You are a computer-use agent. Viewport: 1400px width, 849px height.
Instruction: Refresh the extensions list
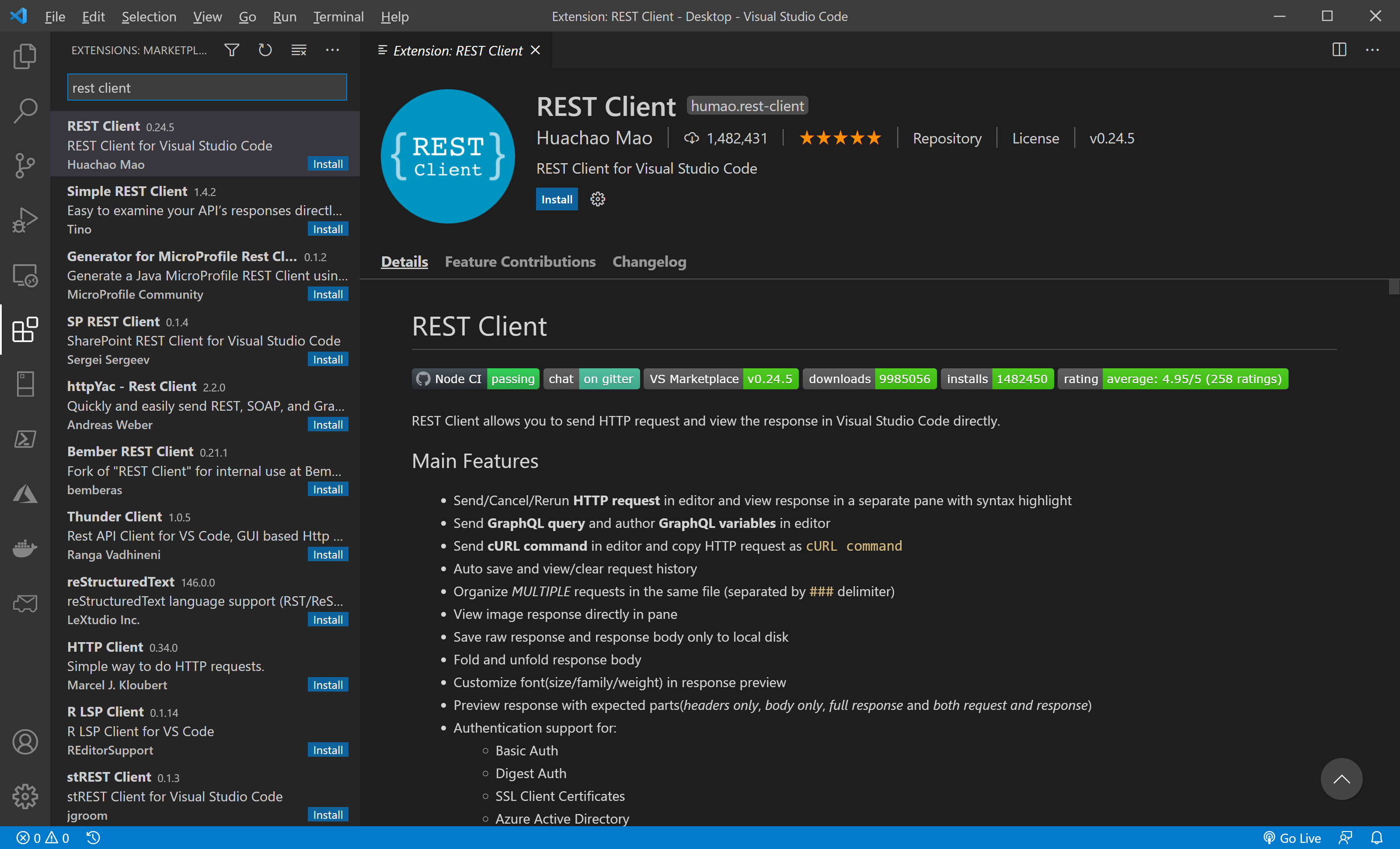[265, 50]
